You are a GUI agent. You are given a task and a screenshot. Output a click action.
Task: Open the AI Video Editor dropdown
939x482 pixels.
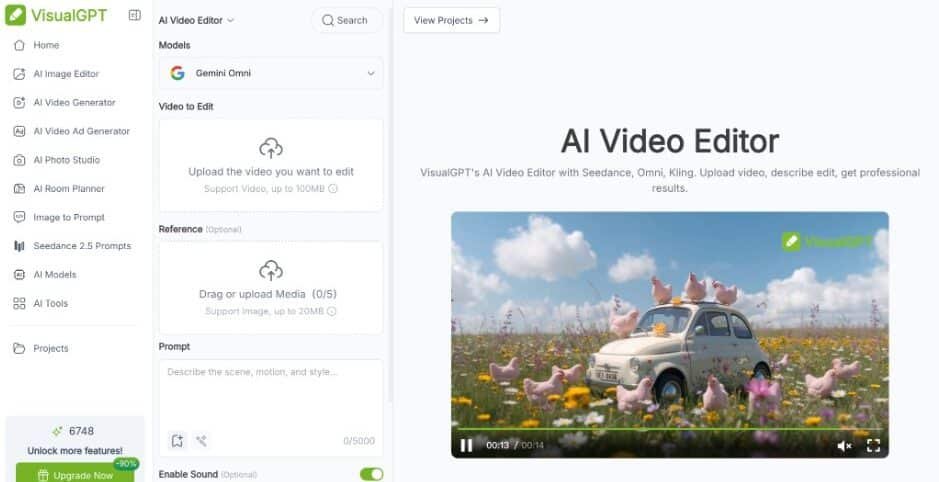coord(196,20)
